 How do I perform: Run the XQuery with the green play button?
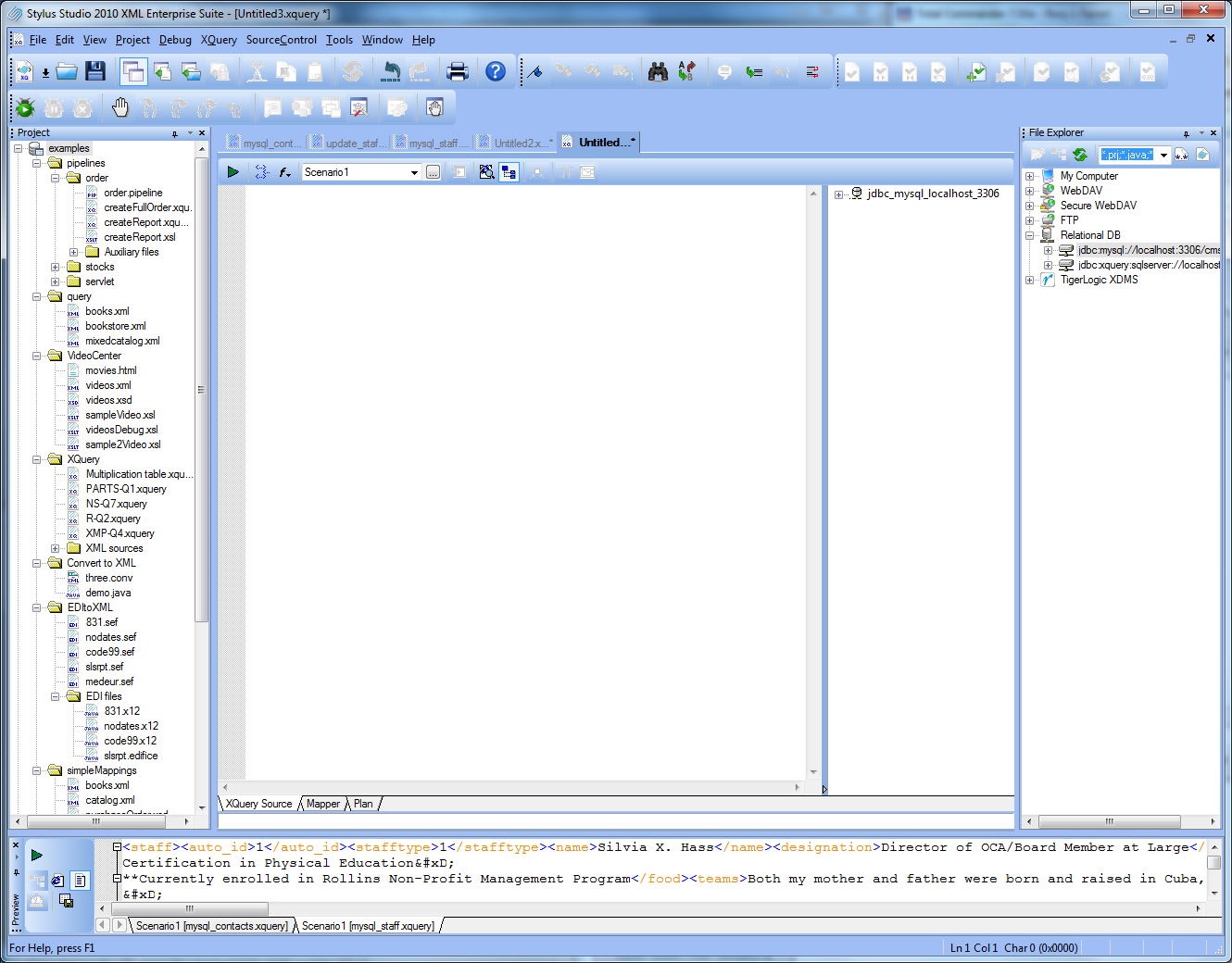click(x=233, y=172)
